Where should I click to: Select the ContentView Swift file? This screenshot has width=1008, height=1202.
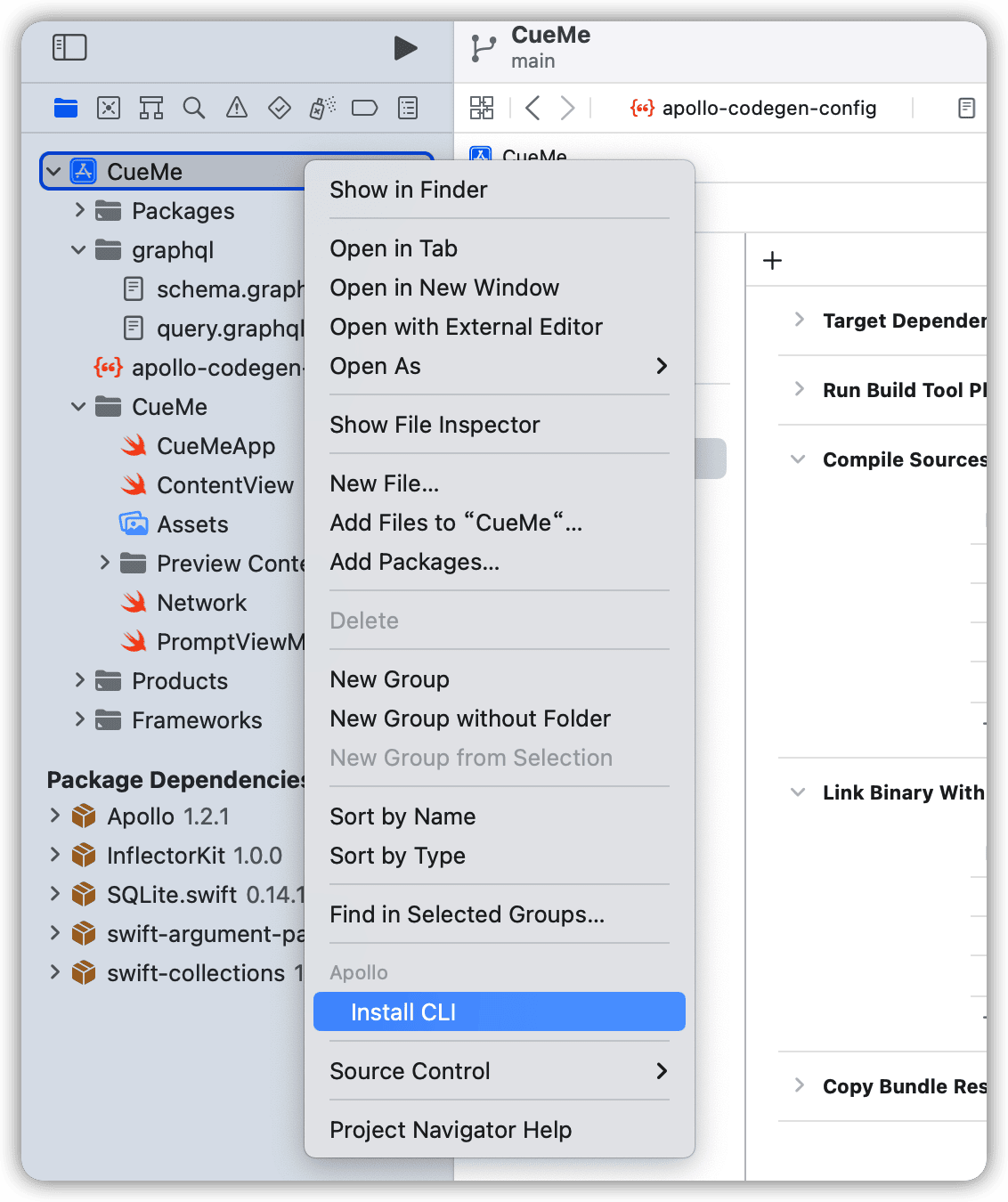(207, 485)
